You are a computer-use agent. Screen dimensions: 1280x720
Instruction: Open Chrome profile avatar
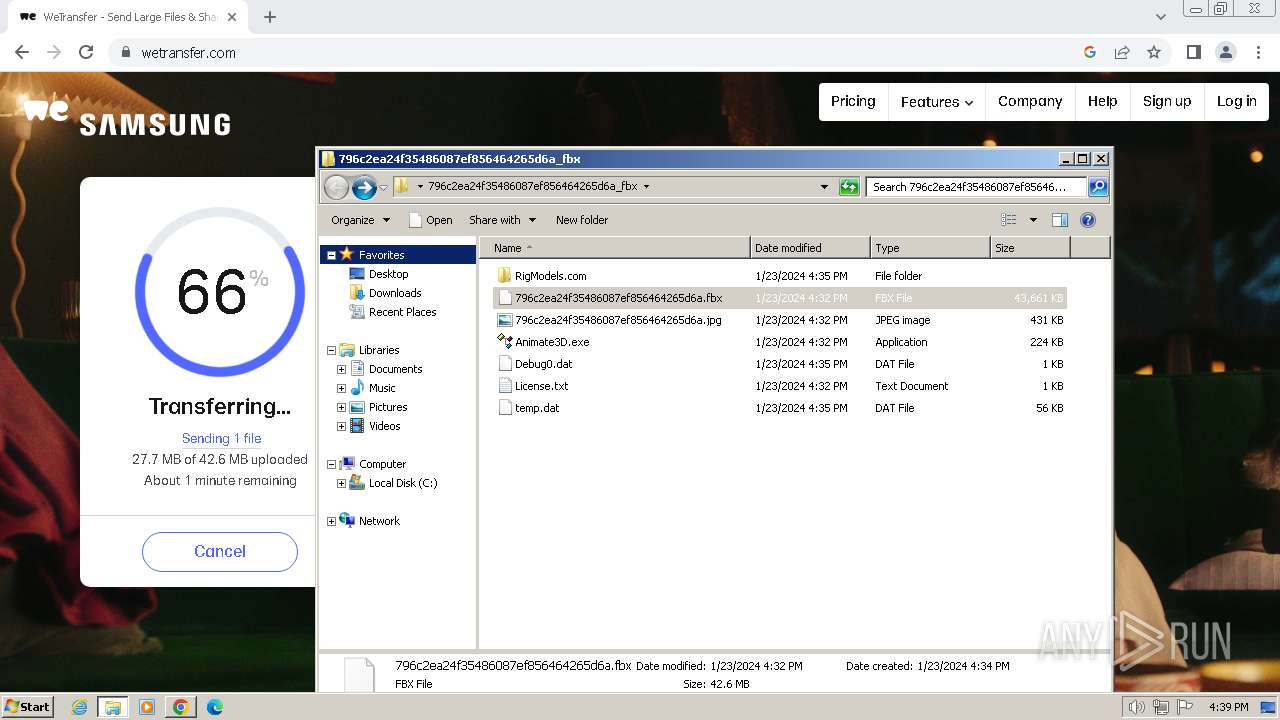1225,52
